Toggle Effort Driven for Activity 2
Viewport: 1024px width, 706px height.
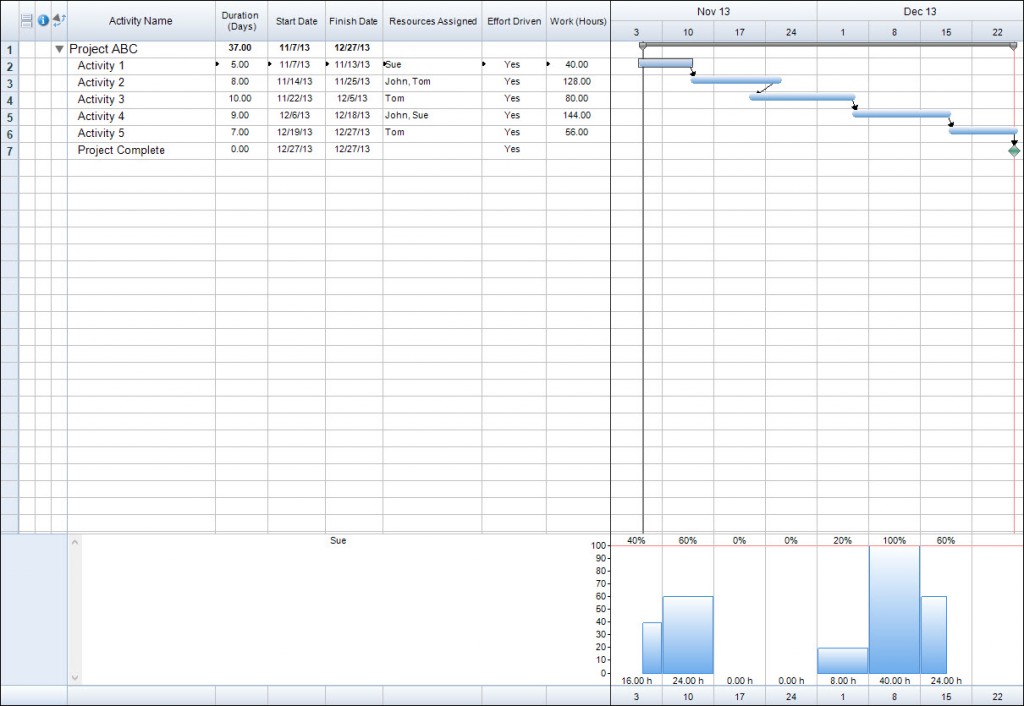point(512,81)
